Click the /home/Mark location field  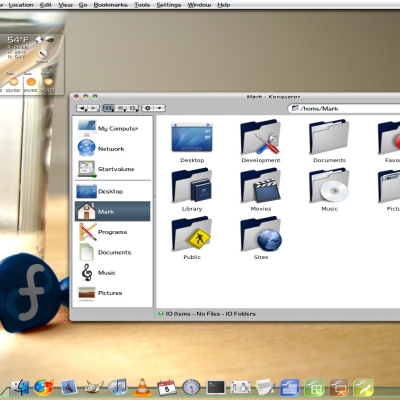coord(344,108)
